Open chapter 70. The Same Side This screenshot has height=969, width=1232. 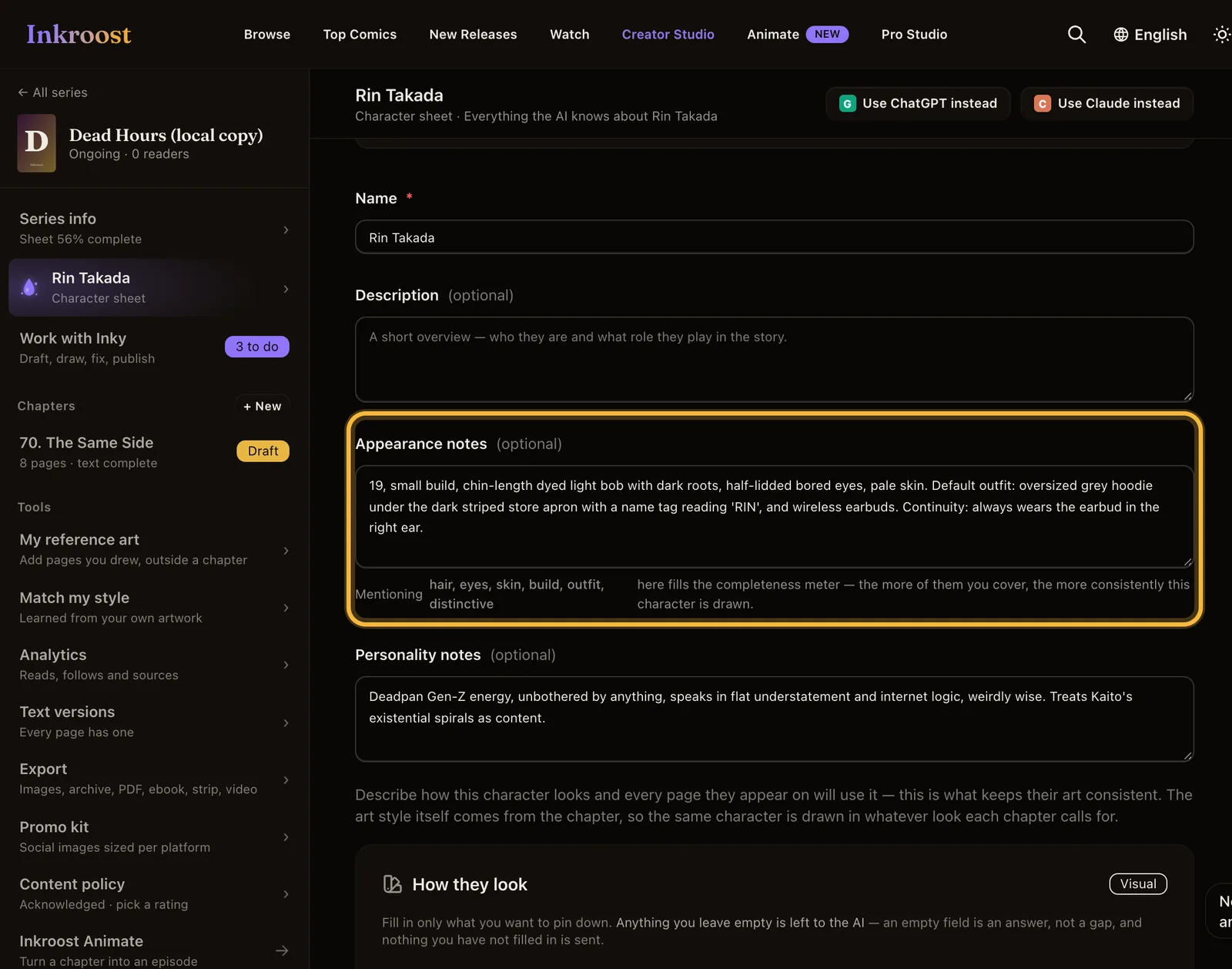154,452
